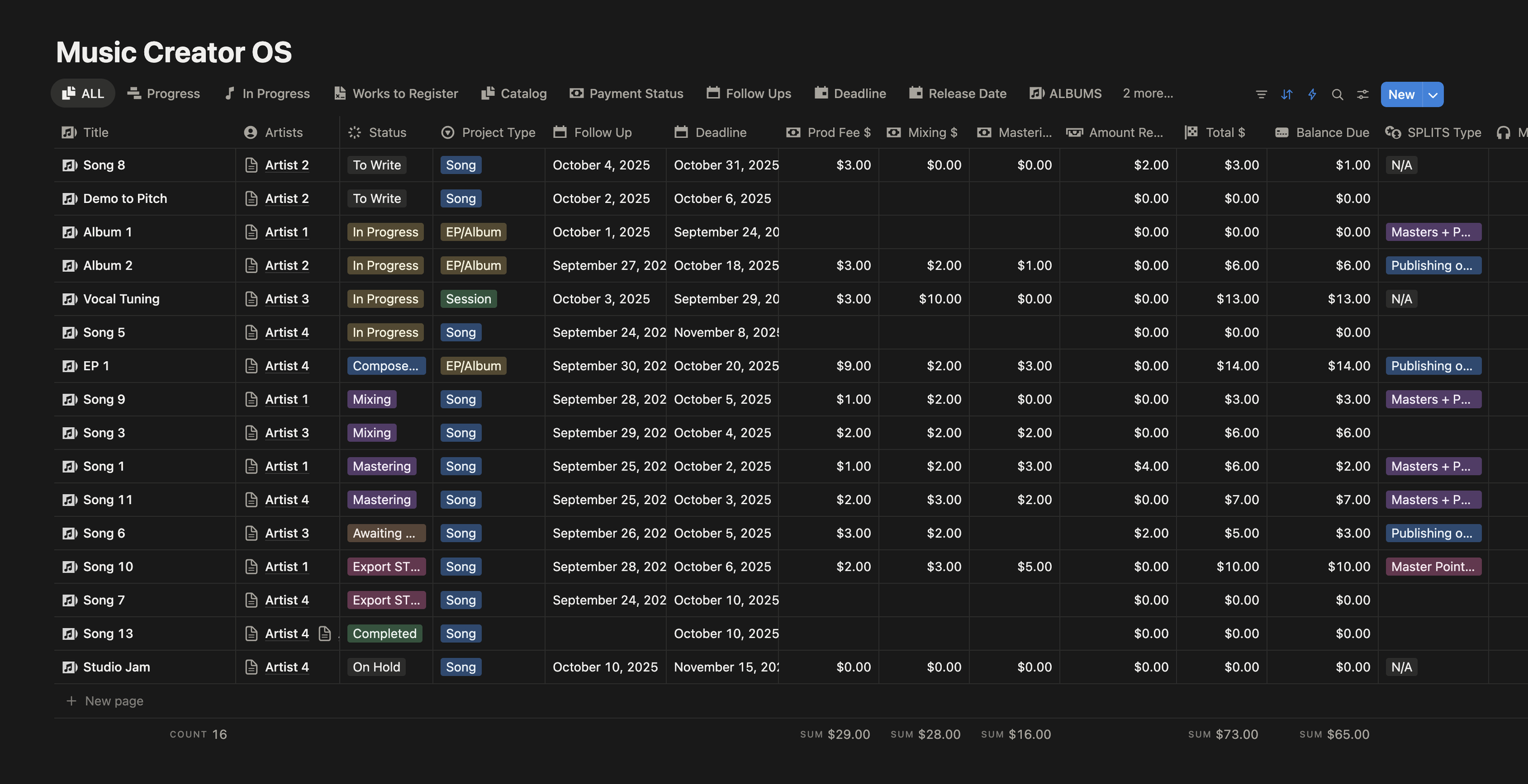Expand the '2 more...' views list
The image size is (1528, 784).
(x=1147, y=93)
